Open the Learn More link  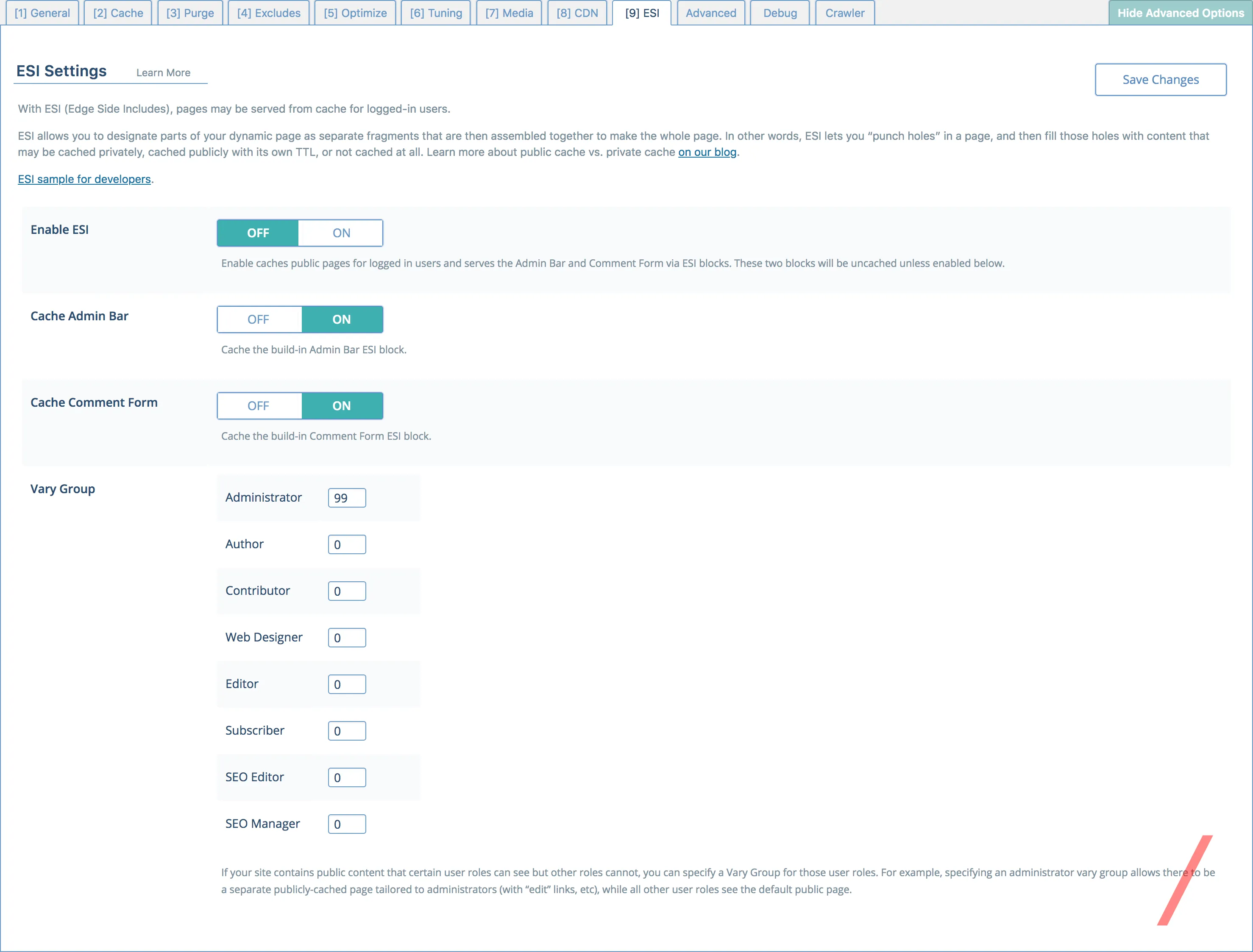click(x=163, y=72)
